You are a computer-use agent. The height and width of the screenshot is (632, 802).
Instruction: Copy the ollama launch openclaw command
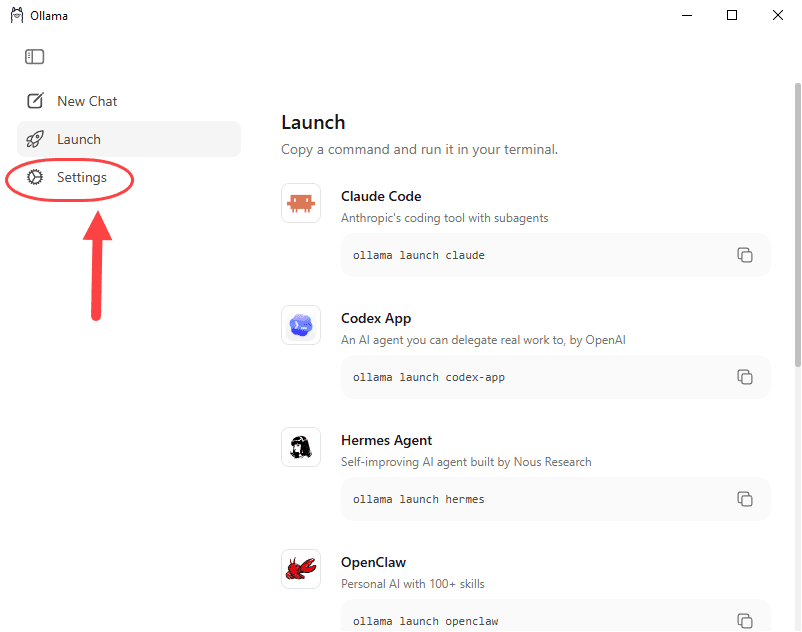(745, 621)
